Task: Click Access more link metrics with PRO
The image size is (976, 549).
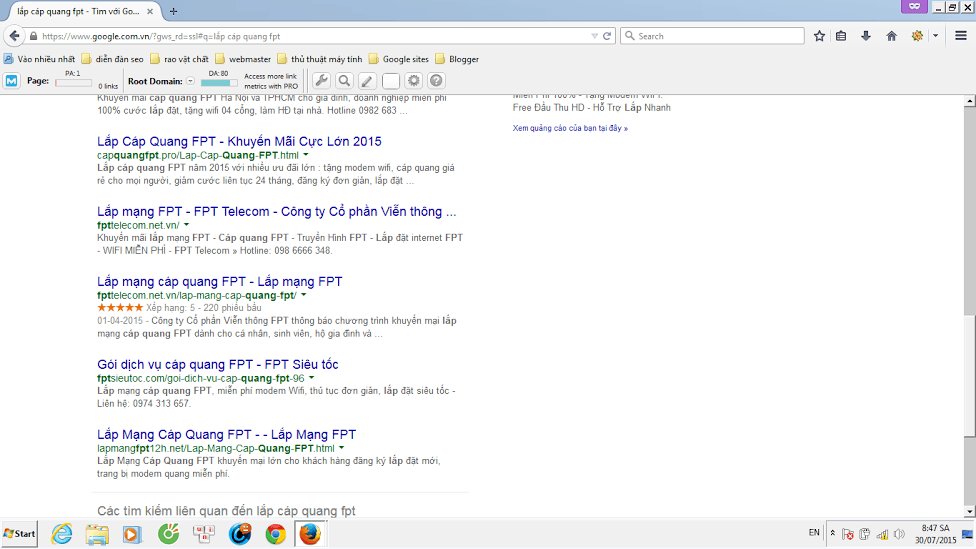Action: tap(271, 81)
